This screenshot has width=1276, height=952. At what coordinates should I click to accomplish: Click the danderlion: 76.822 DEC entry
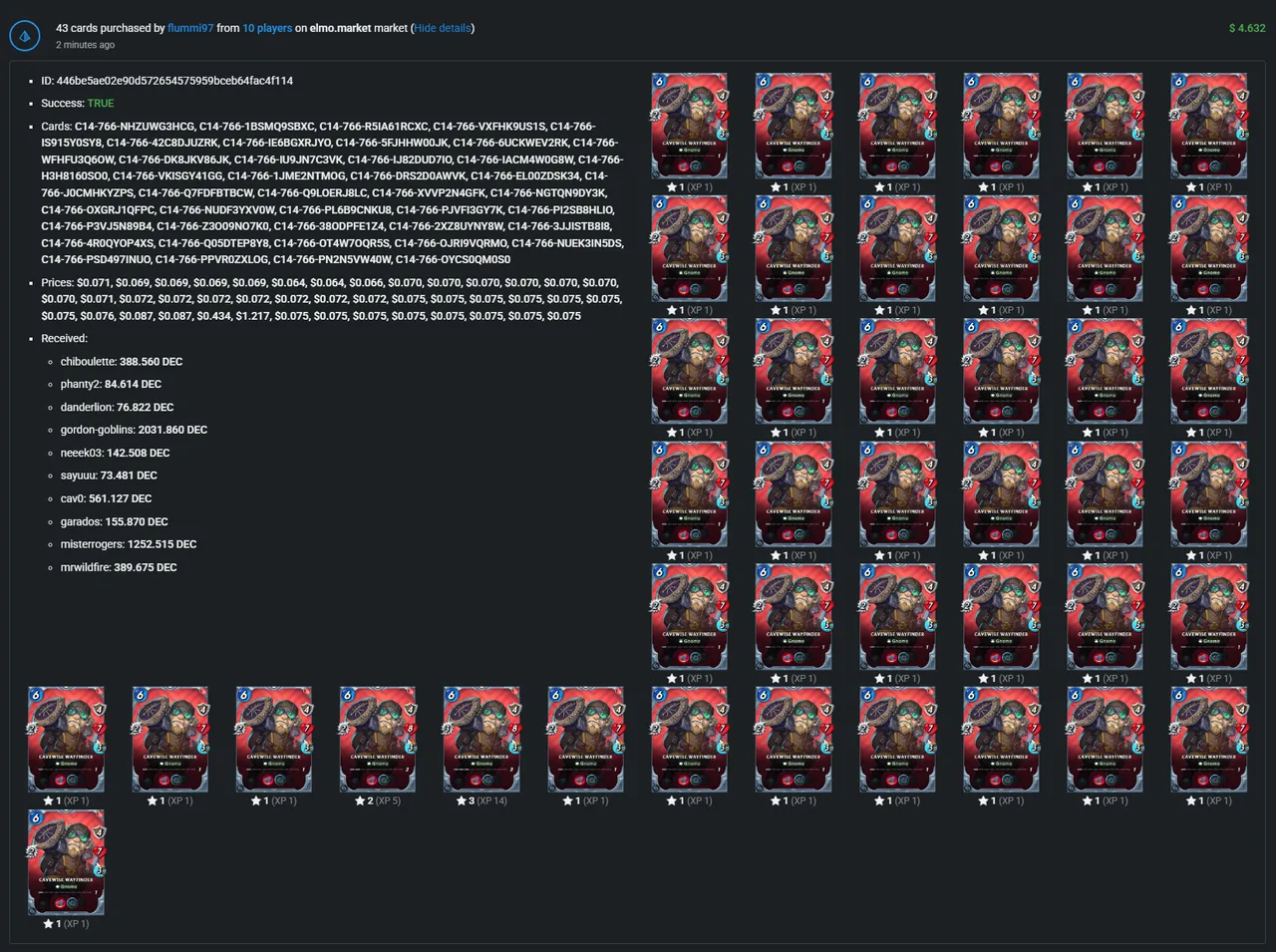[117, 408]
